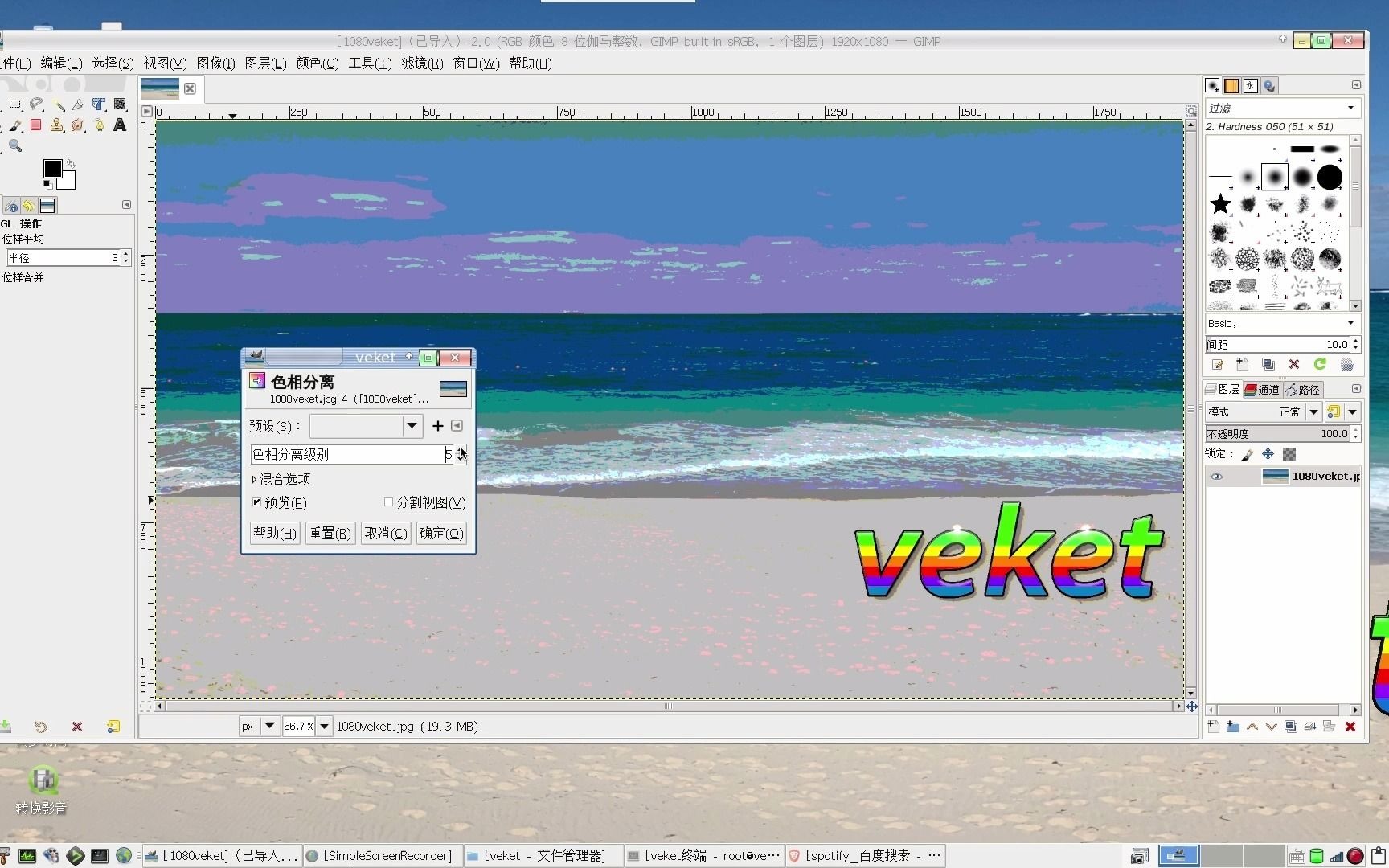Disable the 预览 checkbox in 色相分离 dialog

(257, 502)
